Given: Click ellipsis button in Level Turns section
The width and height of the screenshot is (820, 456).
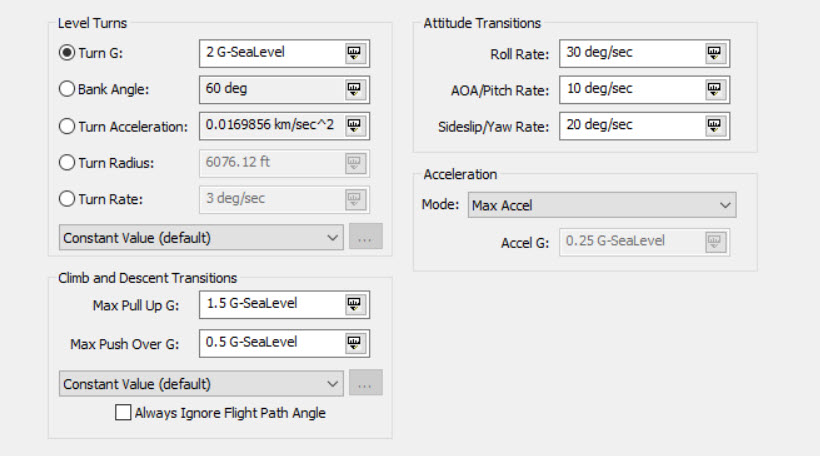Looking at the screenshot, I should 365,238.
